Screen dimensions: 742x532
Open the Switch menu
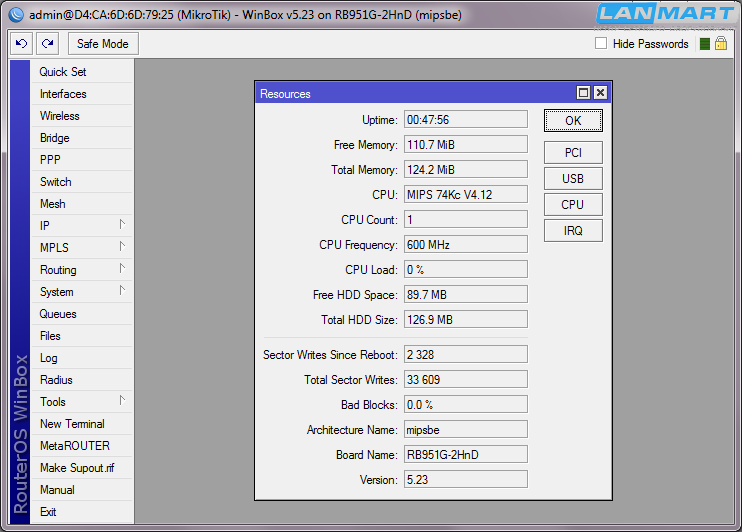pos(81,182)
